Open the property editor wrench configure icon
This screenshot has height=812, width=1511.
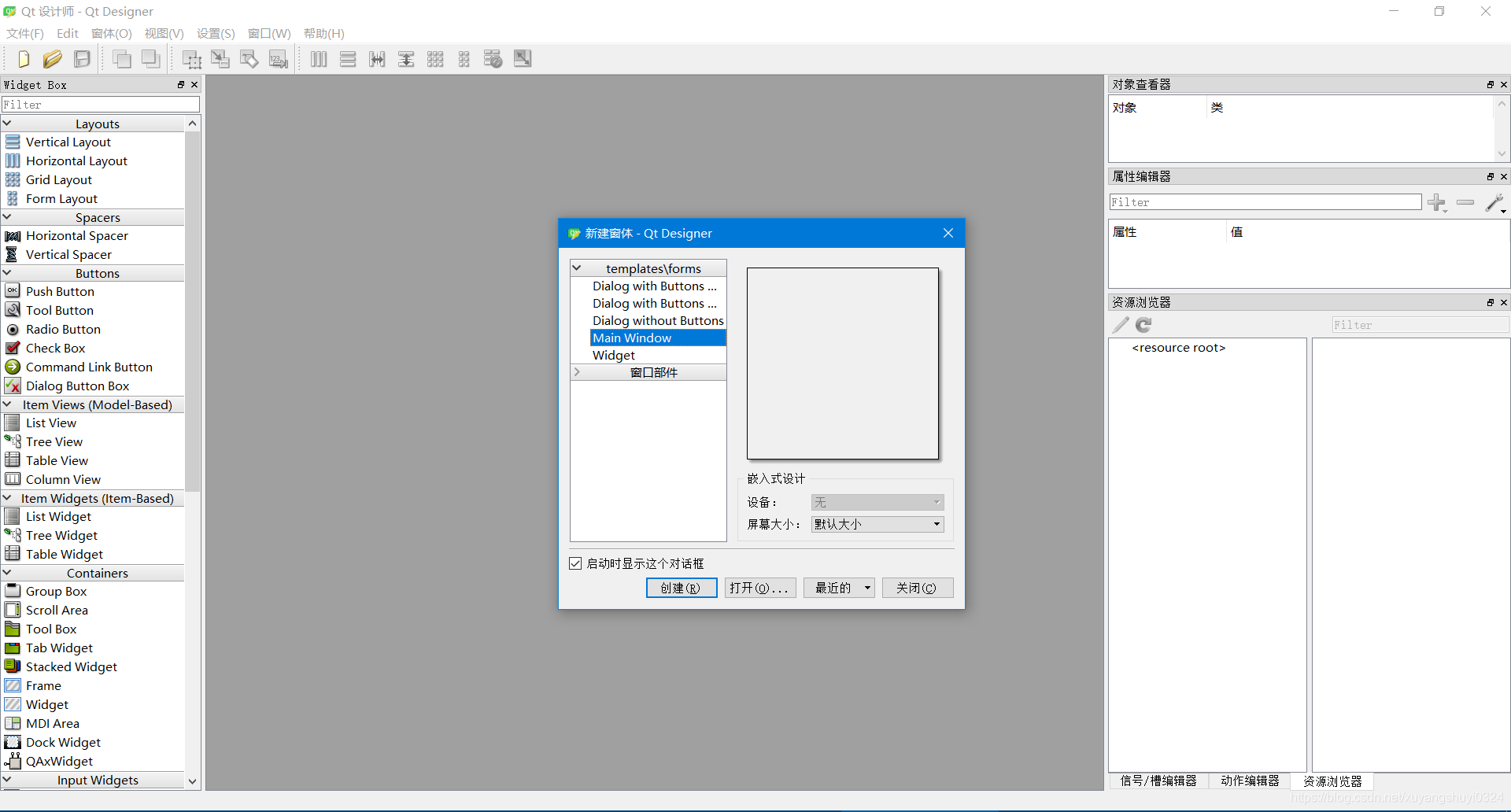(1495, 203)
